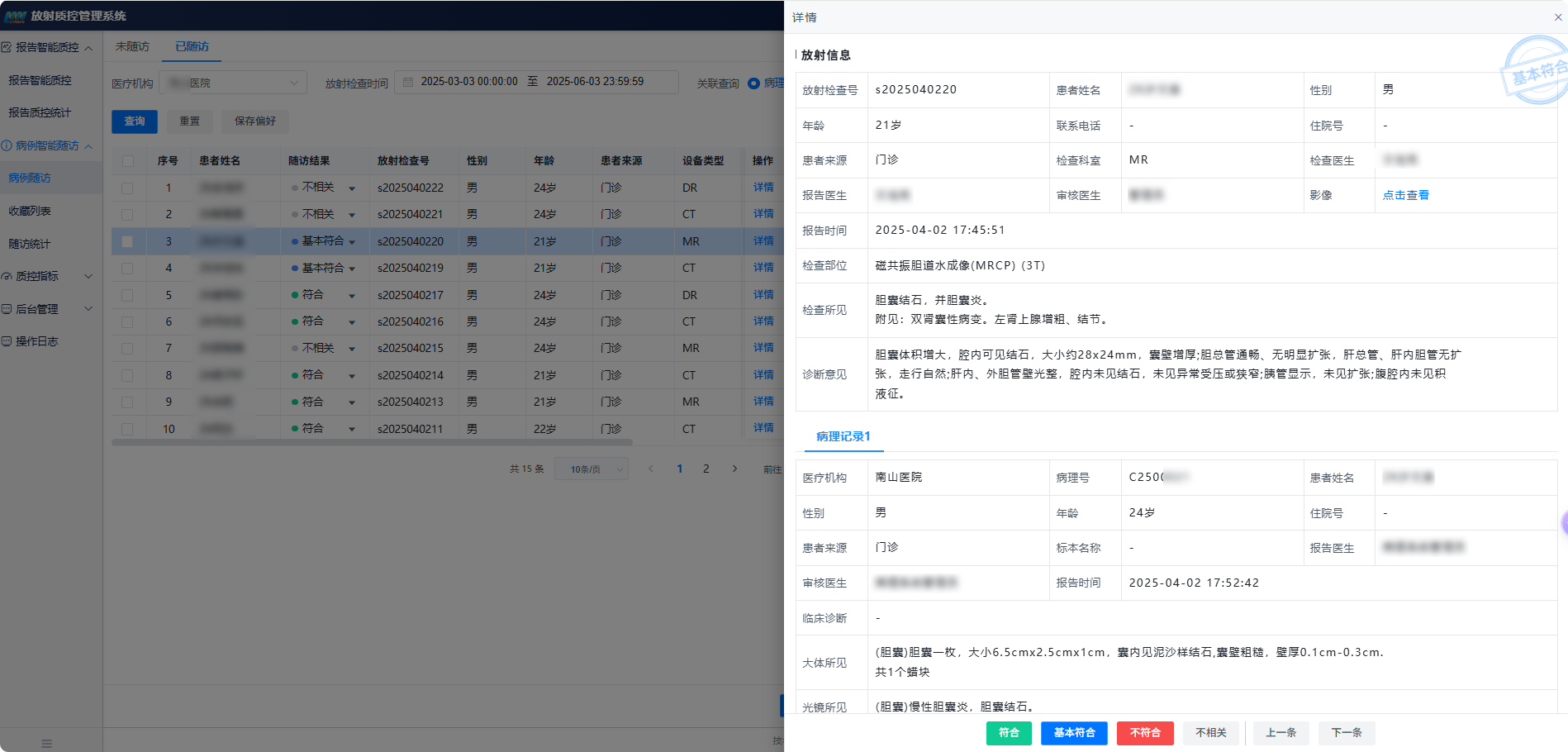Open 随访结果 dropdown for row 5
The image size is (1568, 752).
(352, 296)
